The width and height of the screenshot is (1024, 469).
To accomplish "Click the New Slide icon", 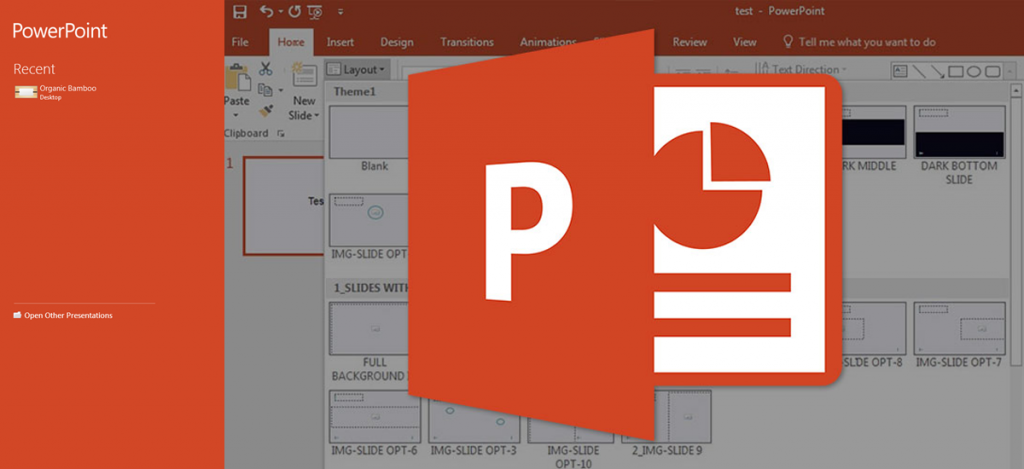I will [x=304, y=76].
